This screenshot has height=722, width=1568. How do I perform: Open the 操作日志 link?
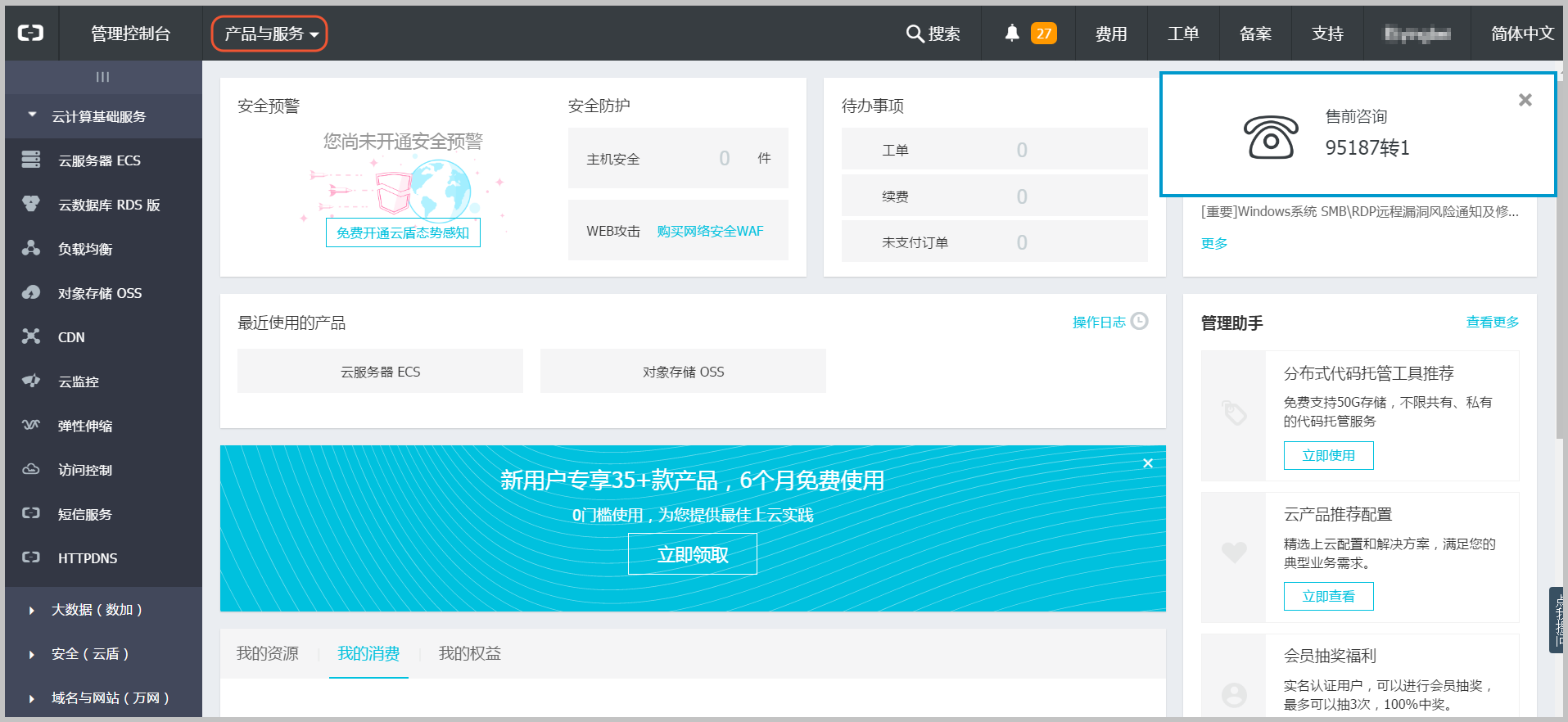[x=1099, y=322]
